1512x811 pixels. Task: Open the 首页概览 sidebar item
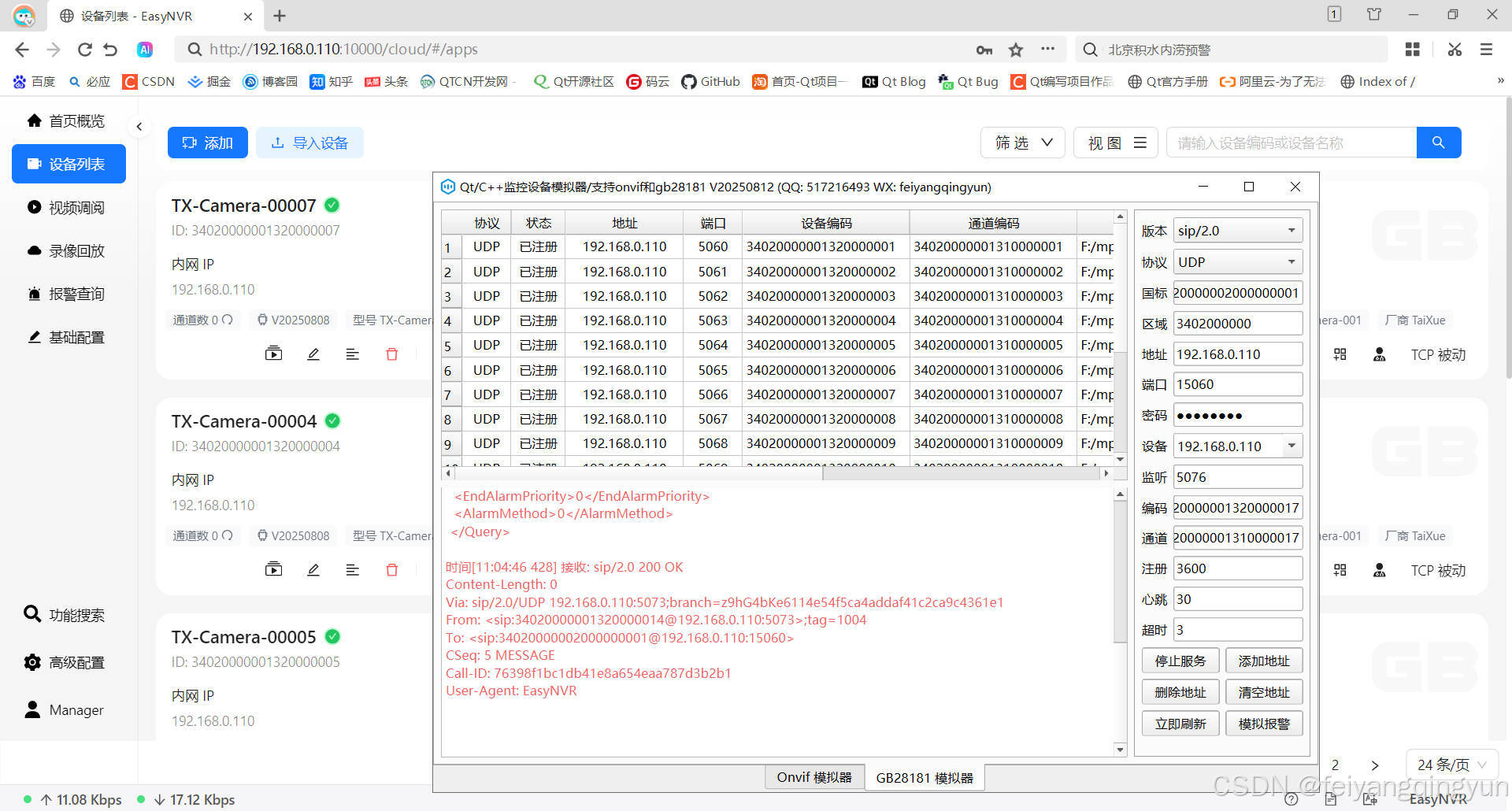67,120
